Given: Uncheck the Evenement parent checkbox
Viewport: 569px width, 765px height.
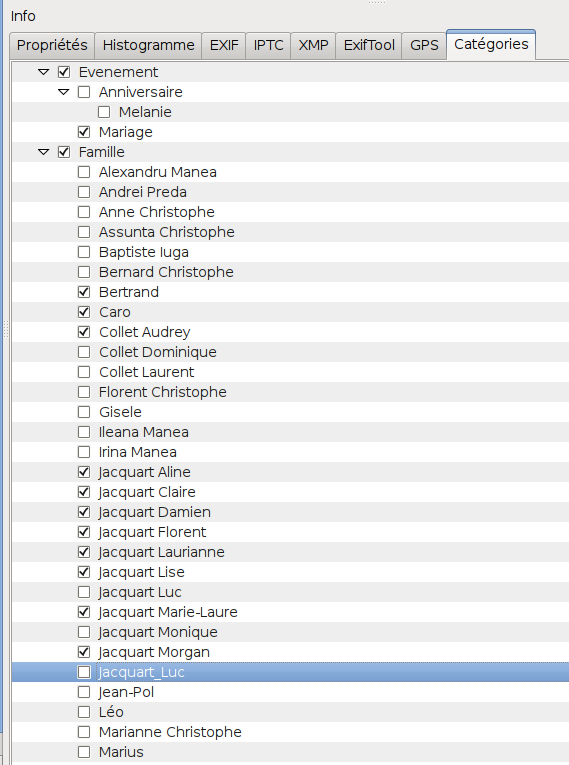Looking at the screenshot, I should tap(64, 72).
